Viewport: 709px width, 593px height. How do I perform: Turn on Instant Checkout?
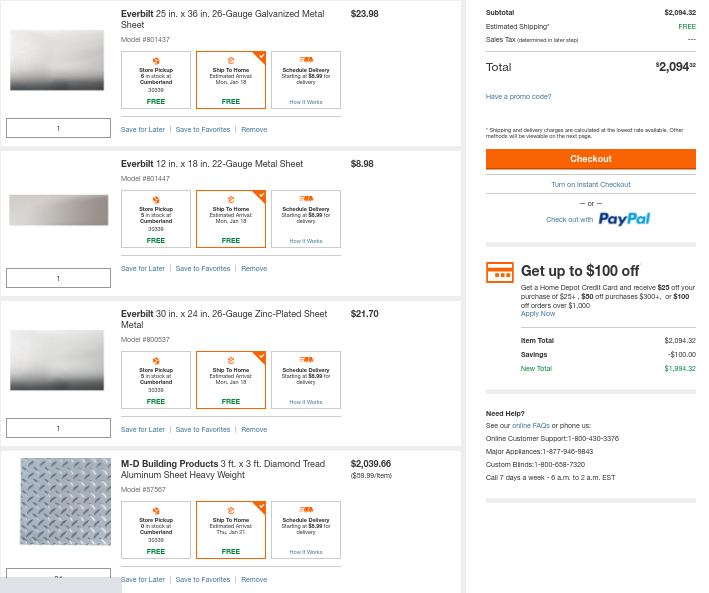click(x=590, y=185)
